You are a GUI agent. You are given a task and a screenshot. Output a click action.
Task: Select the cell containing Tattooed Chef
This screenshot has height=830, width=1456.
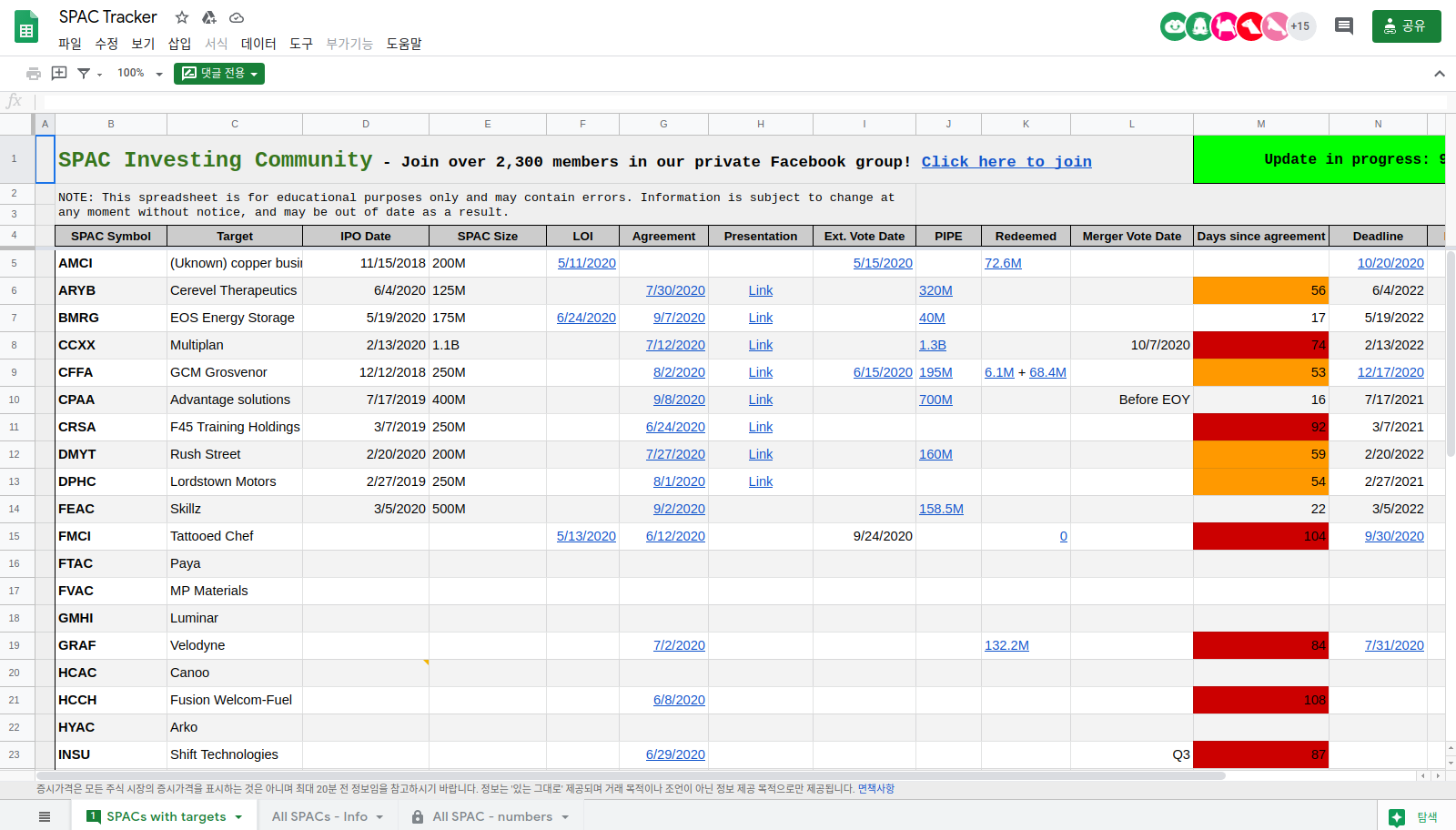click(x=235, y=536)
